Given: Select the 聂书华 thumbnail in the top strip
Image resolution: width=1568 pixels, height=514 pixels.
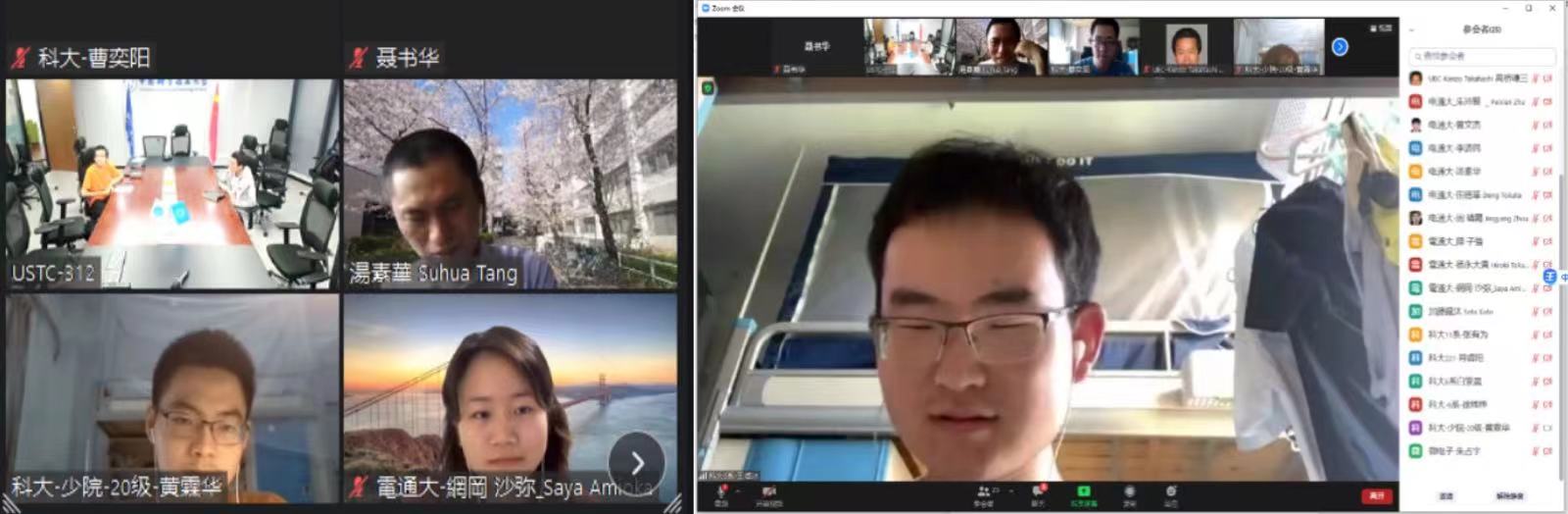Looking at the screenshot, I should [815, 46].
